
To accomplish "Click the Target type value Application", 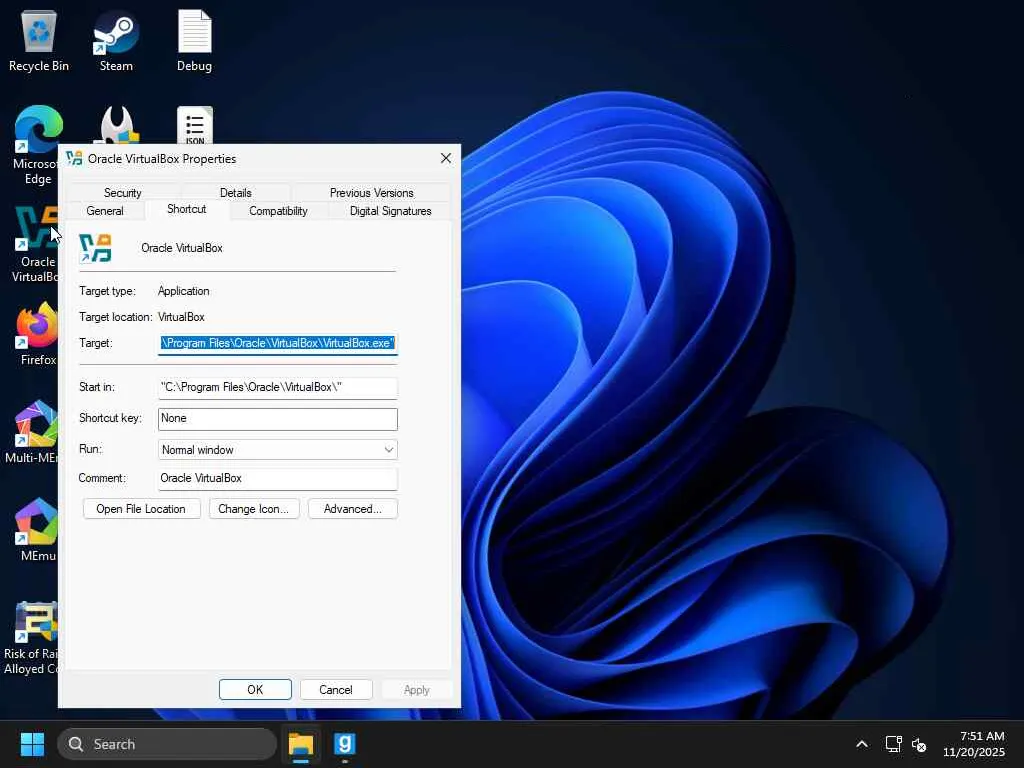I will coord(184,291).
